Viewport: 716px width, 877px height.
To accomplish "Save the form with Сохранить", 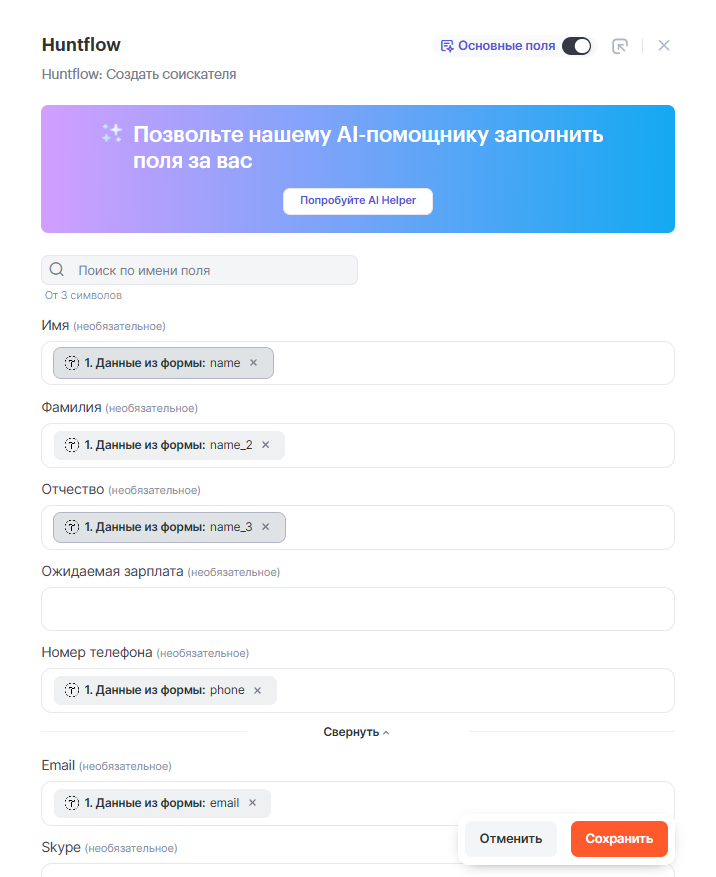I will [618, 839].
